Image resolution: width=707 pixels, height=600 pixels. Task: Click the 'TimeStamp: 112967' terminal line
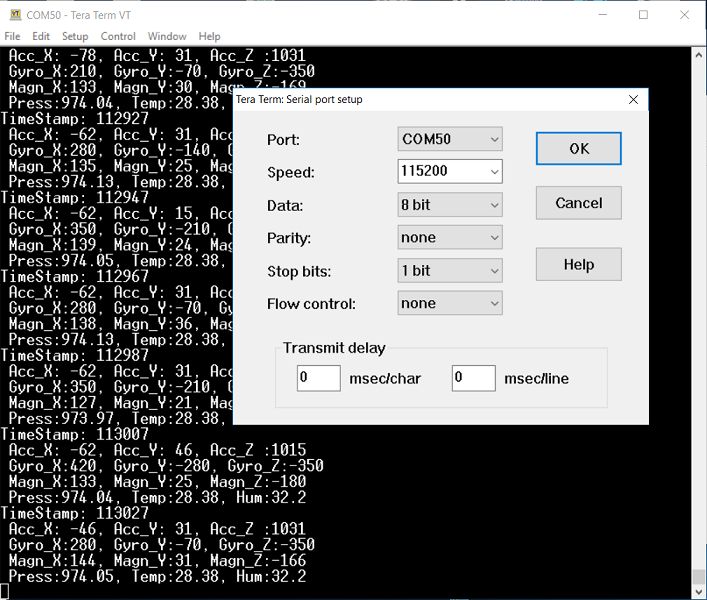(x=74, y=276)
